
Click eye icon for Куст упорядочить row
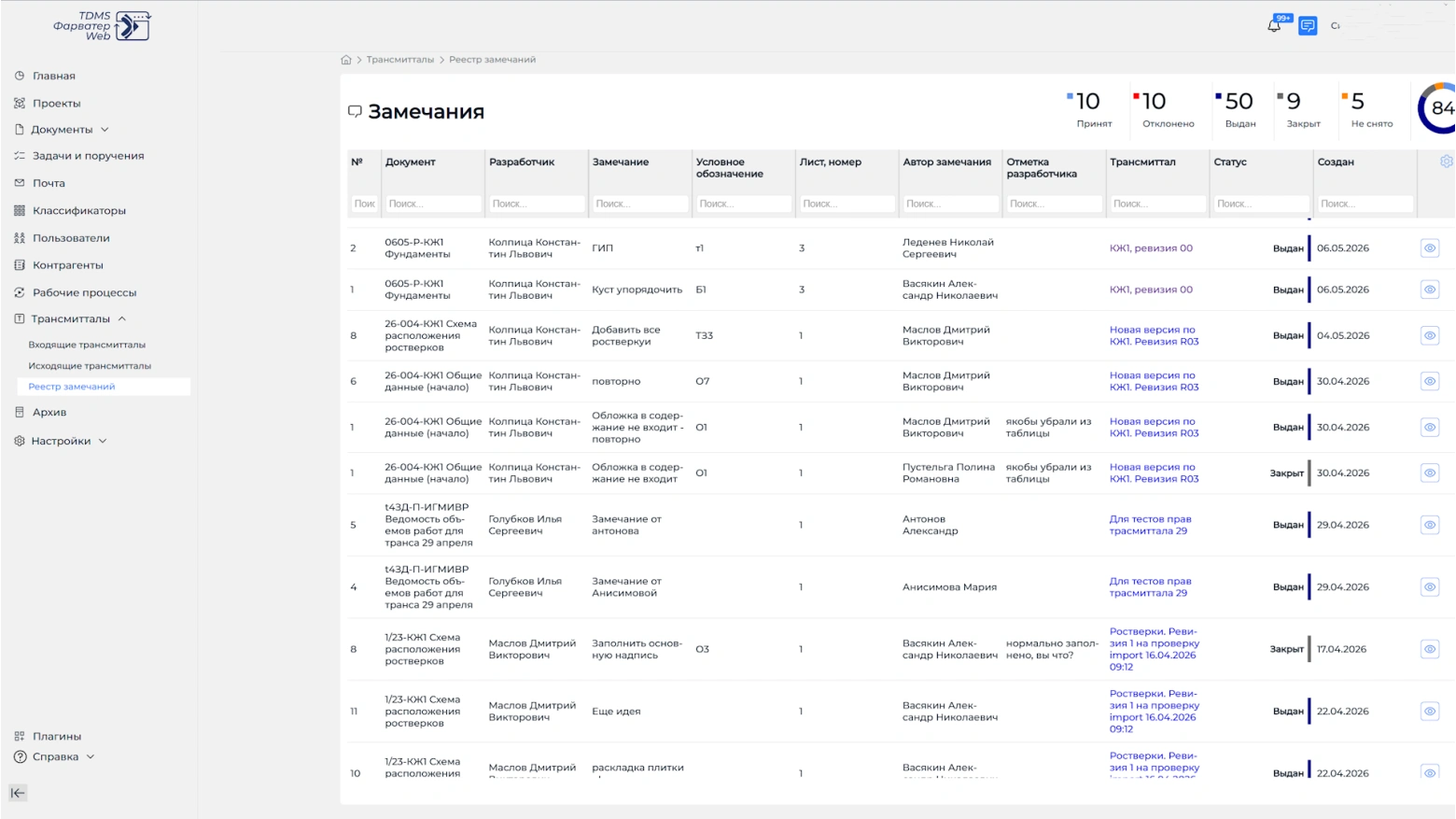point(1430,289)
